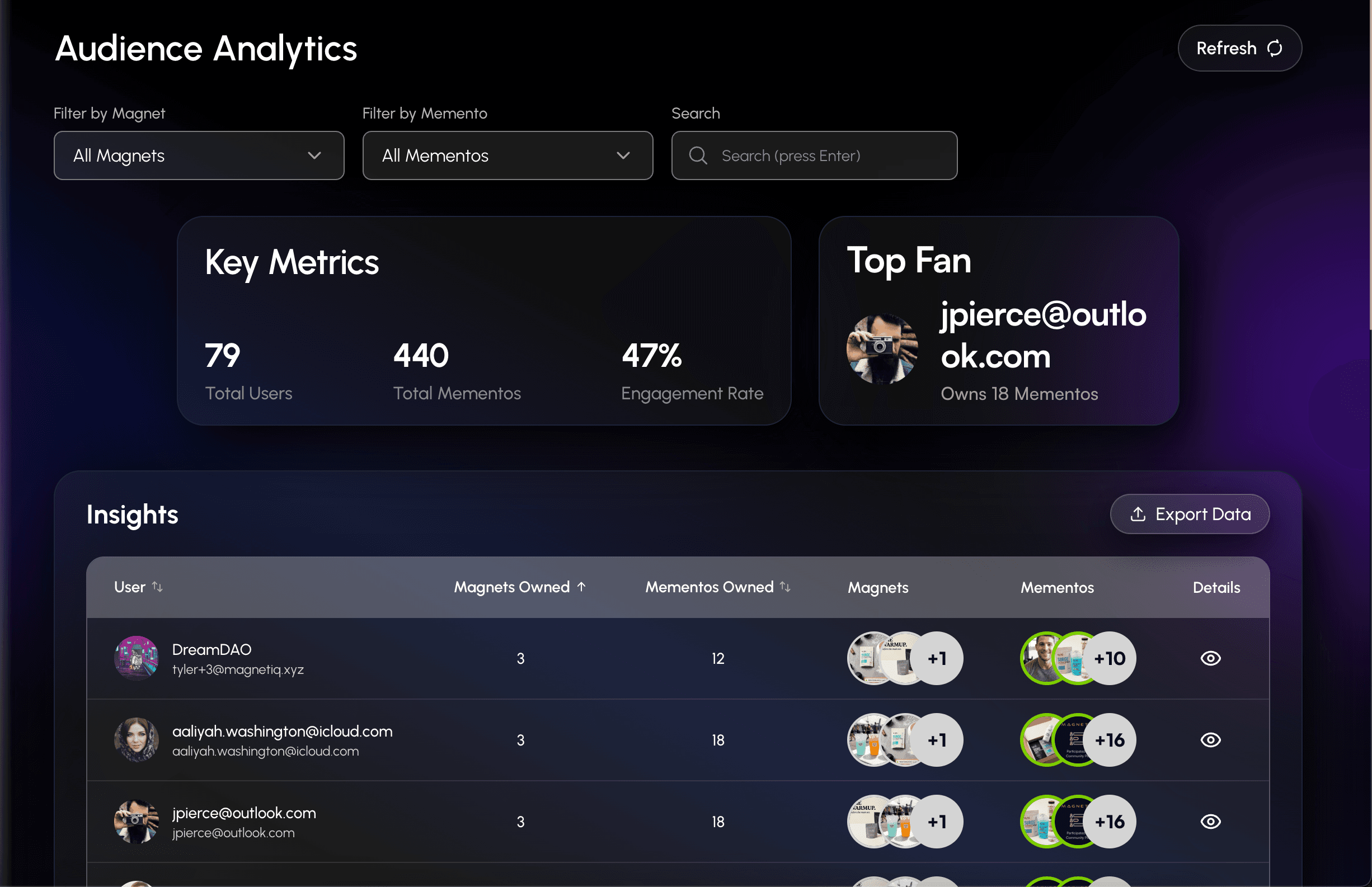1372x887 pixels.
Task: Click the Top Fan camera avatar
Action: click(882, 348)
